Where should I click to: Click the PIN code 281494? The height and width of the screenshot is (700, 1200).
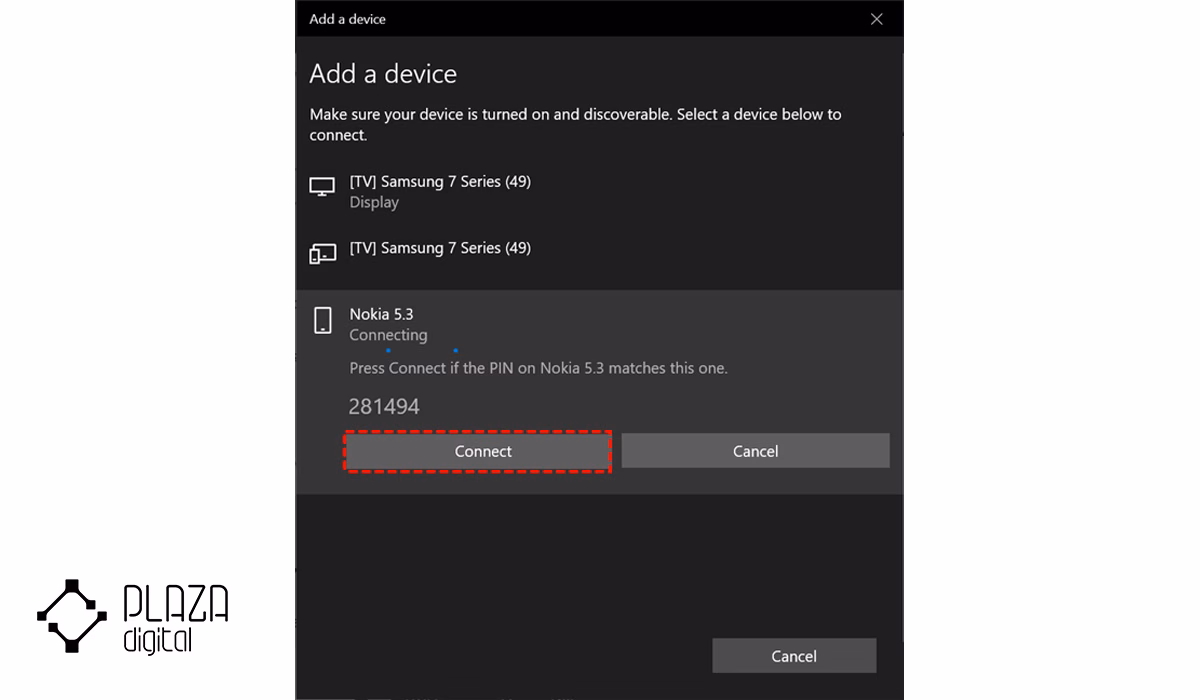point(384,407)
